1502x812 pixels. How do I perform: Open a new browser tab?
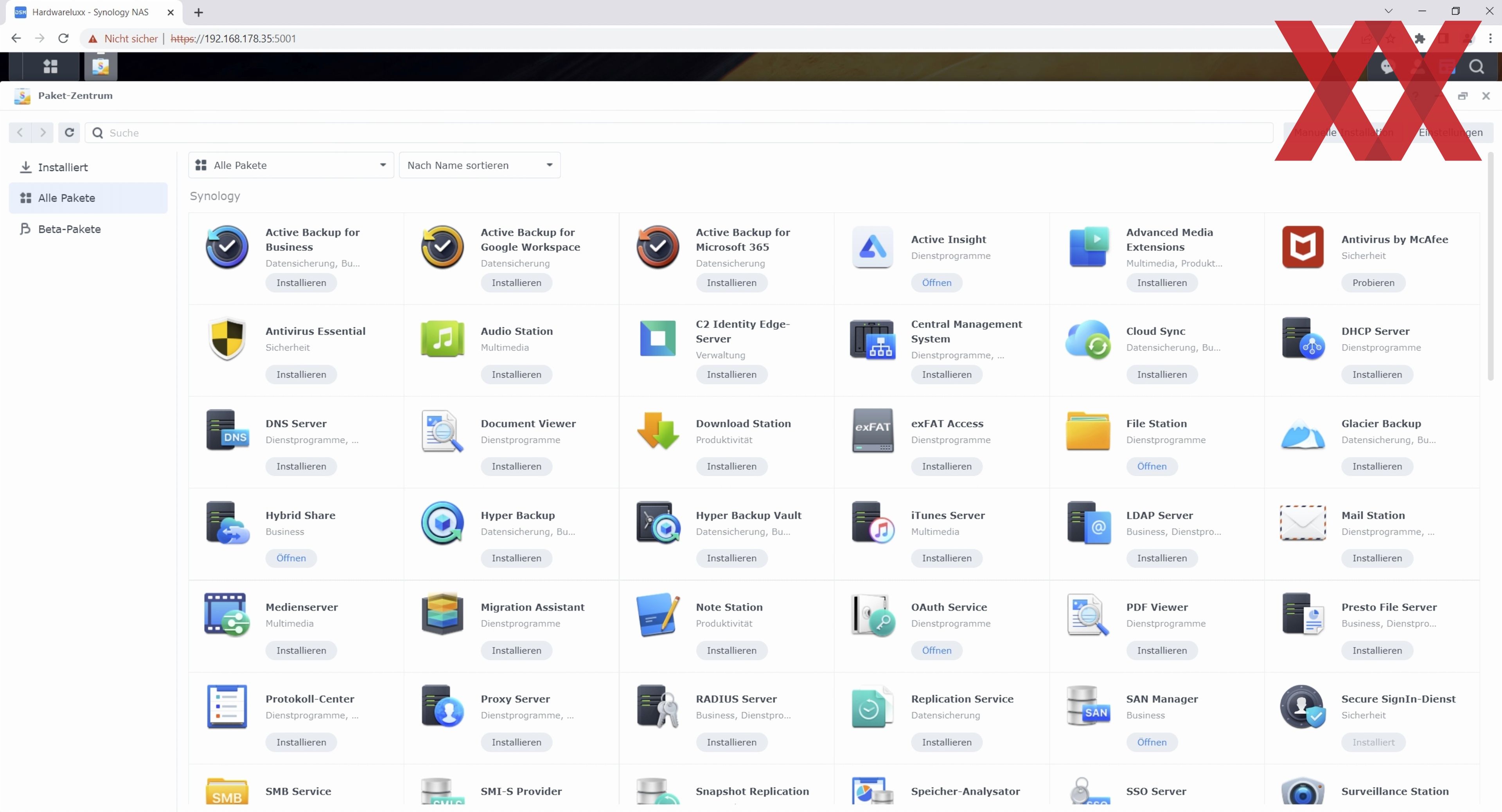pyautogui.click(x=198, y=12)
